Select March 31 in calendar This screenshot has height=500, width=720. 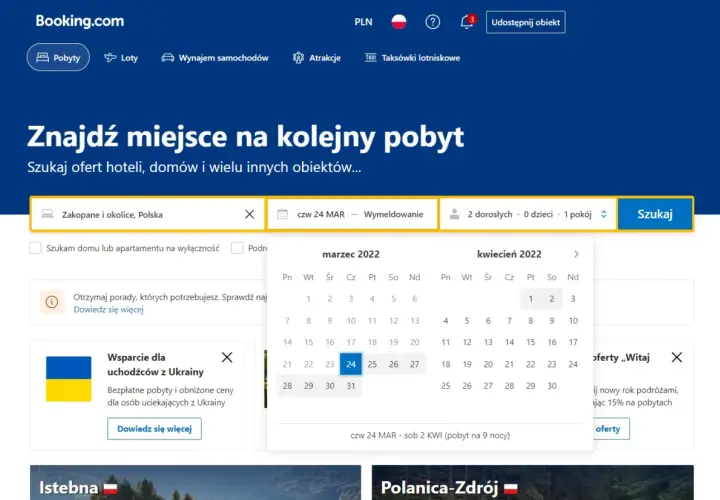pos(351,386)
